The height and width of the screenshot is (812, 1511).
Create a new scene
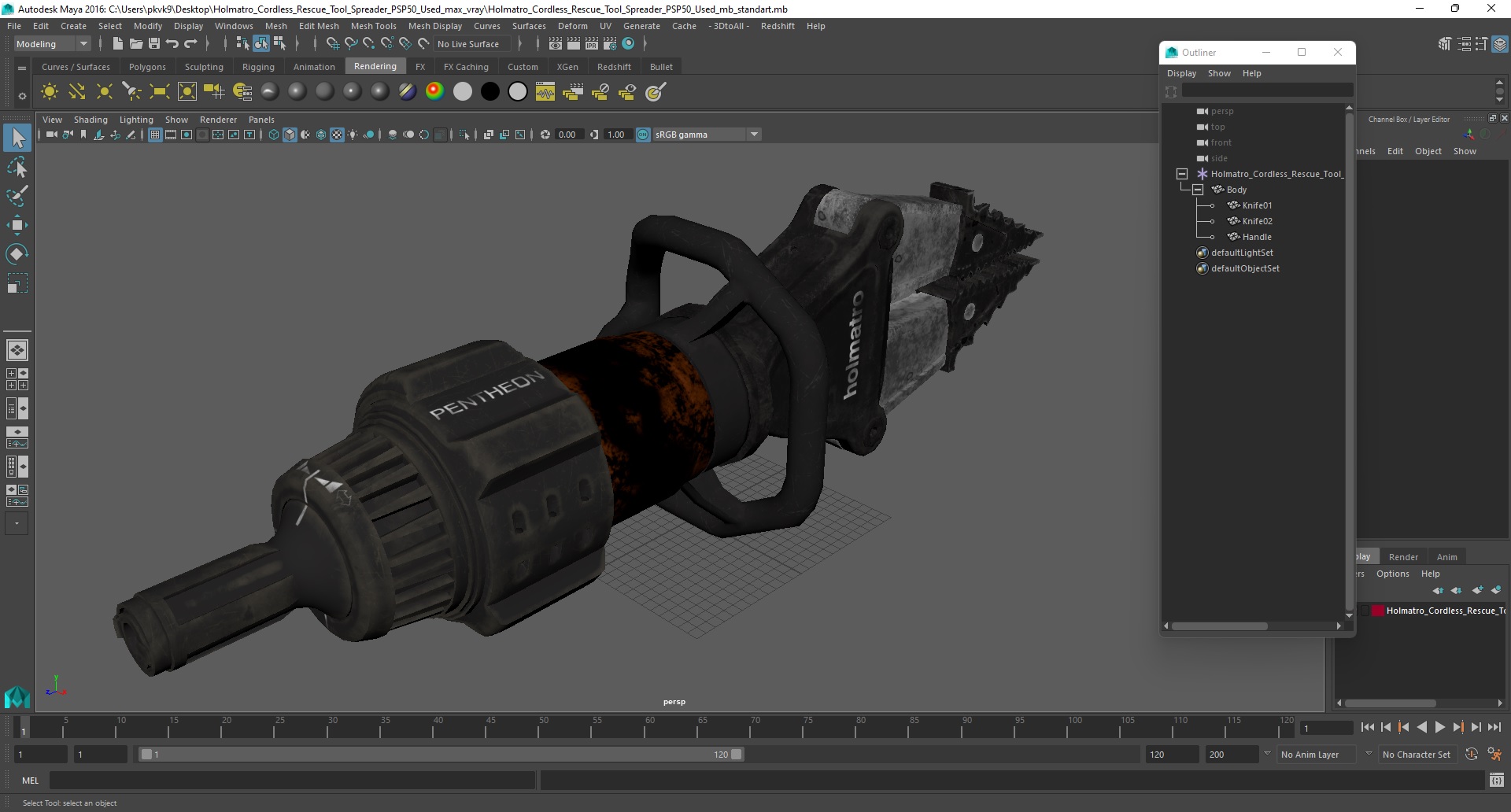pyautogui.click(x=117, y=44)
